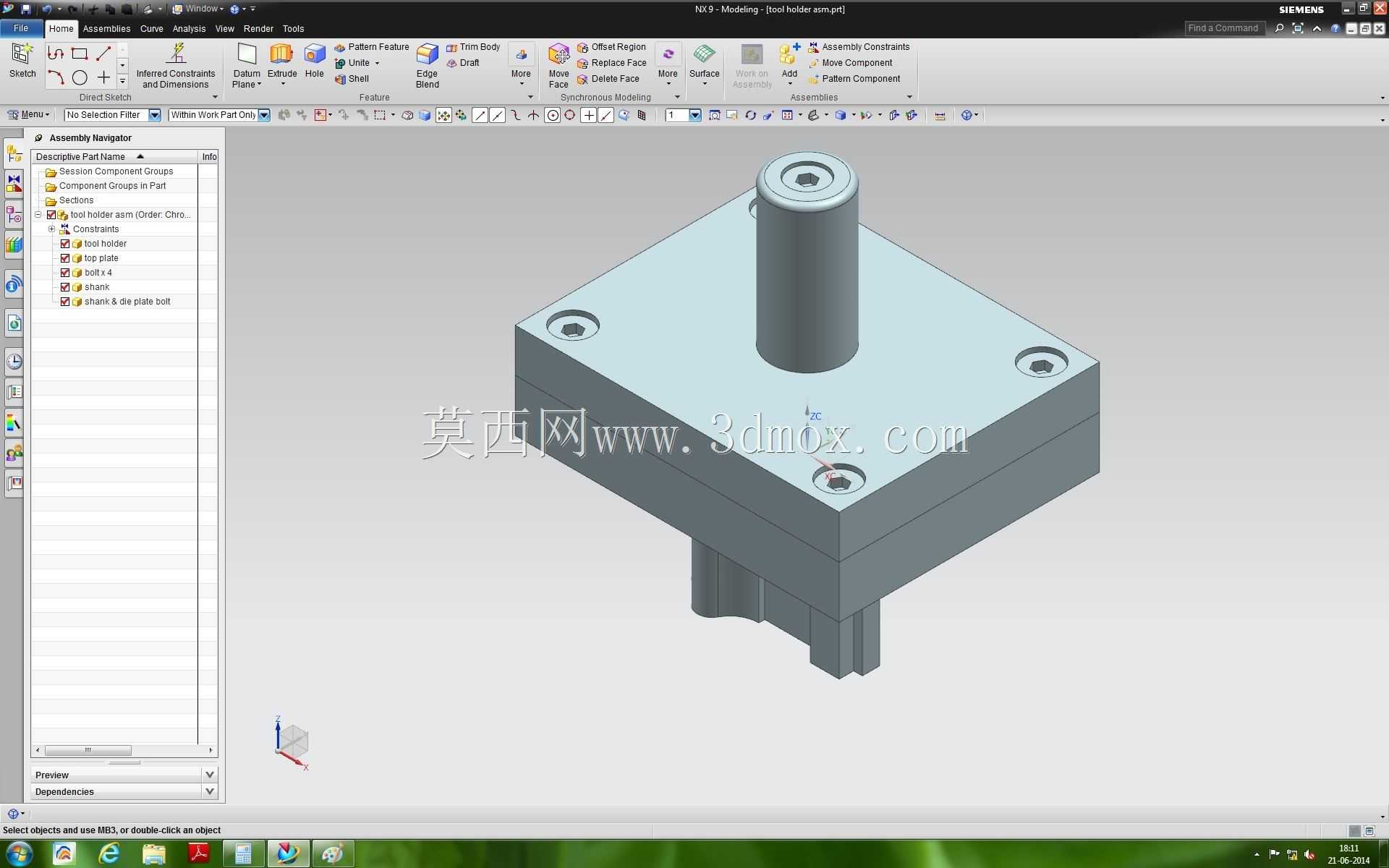Switch to the Assemblies tab

click(x=106, y=29)
